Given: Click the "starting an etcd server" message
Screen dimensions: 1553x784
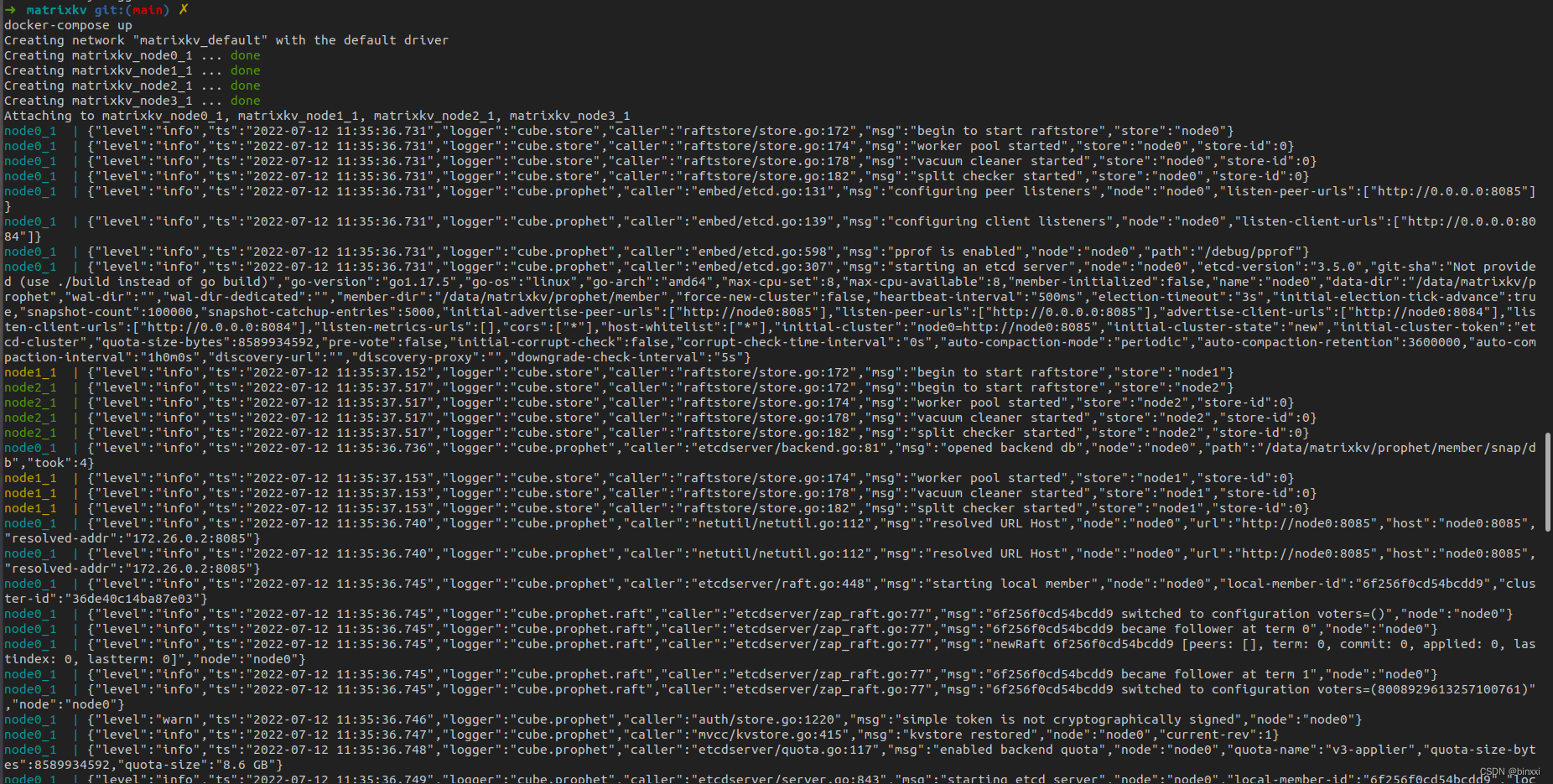Looking at the screenshot, I should pyautogui.click(x=981, y=267).
